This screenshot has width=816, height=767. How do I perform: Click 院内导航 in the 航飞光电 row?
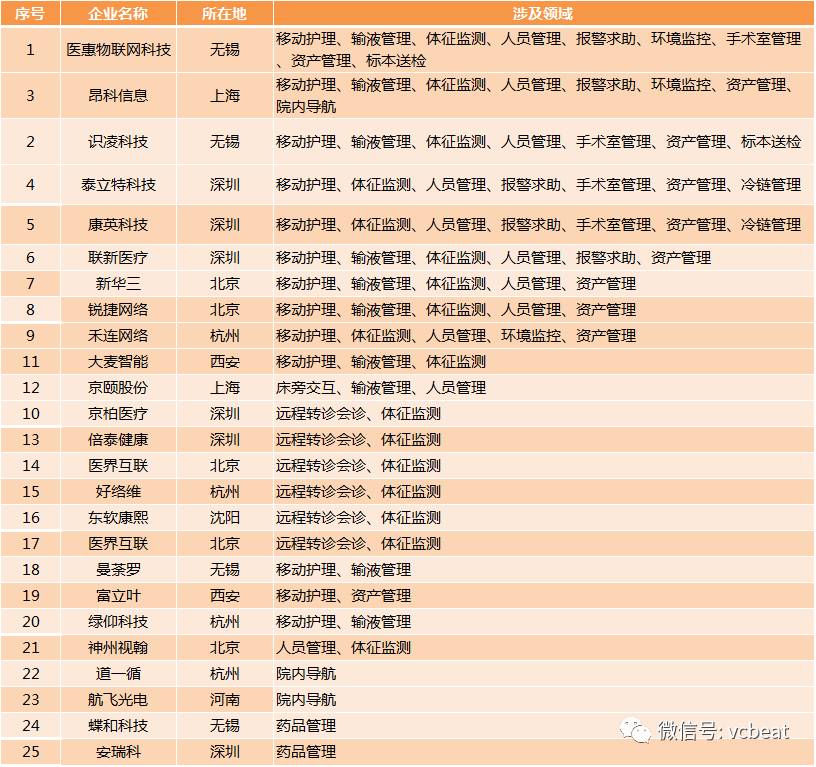[x=306, y=699]
